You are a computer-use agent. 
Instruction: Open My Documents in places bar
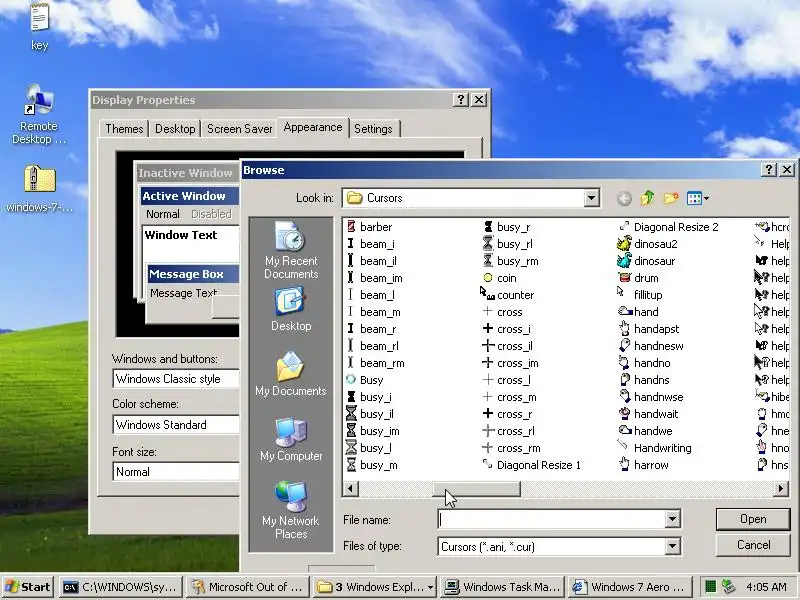(291, 374)
